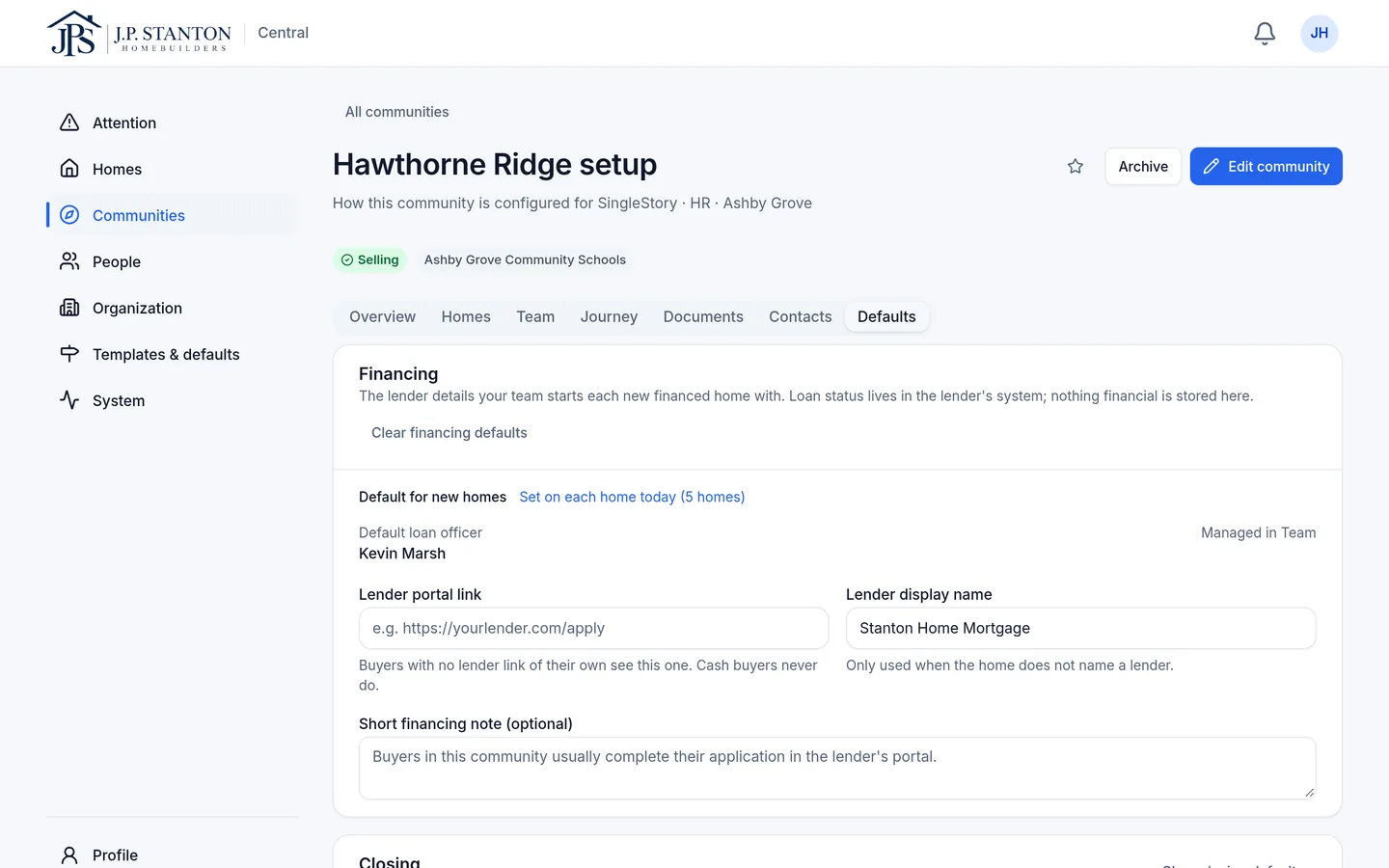The width and height of the screenshot is (1389, 868).
Task: Click the Attention warning triangle icon
Action: click(x=69, y=122)
